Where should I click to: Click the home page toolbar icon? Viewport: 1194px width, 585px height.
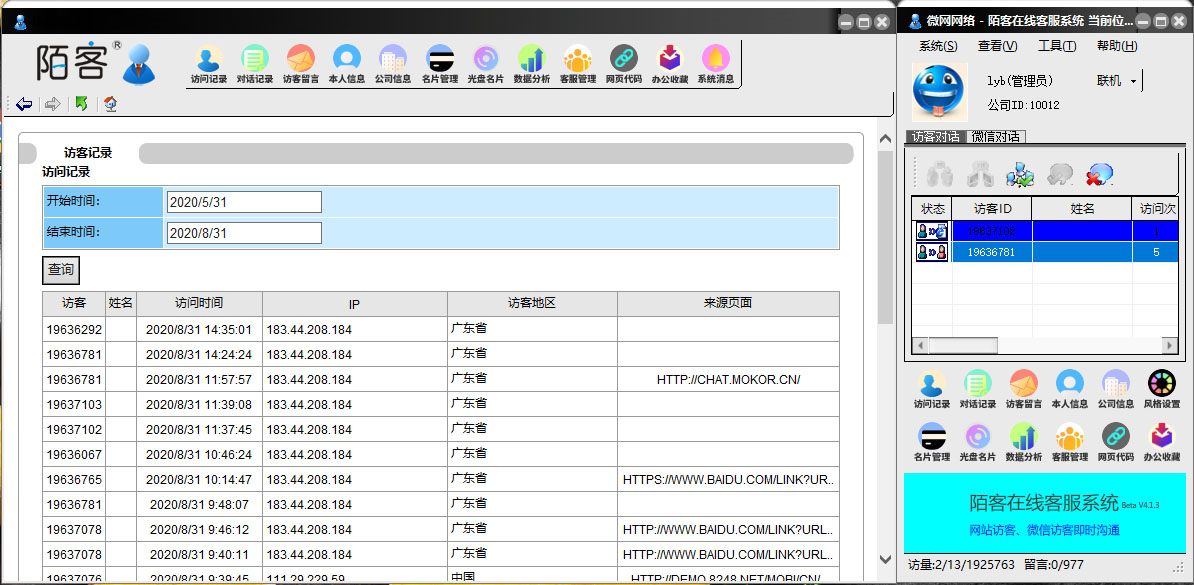coord(110,104)
